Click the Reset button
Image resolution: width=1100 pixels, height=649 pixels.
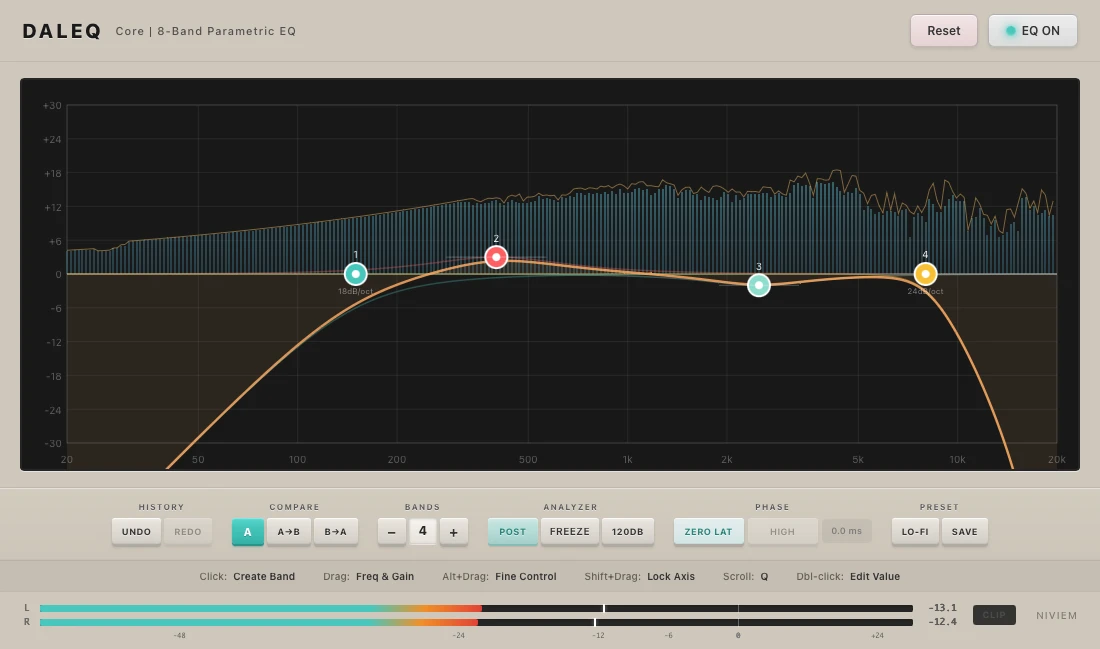click(943, 31)
